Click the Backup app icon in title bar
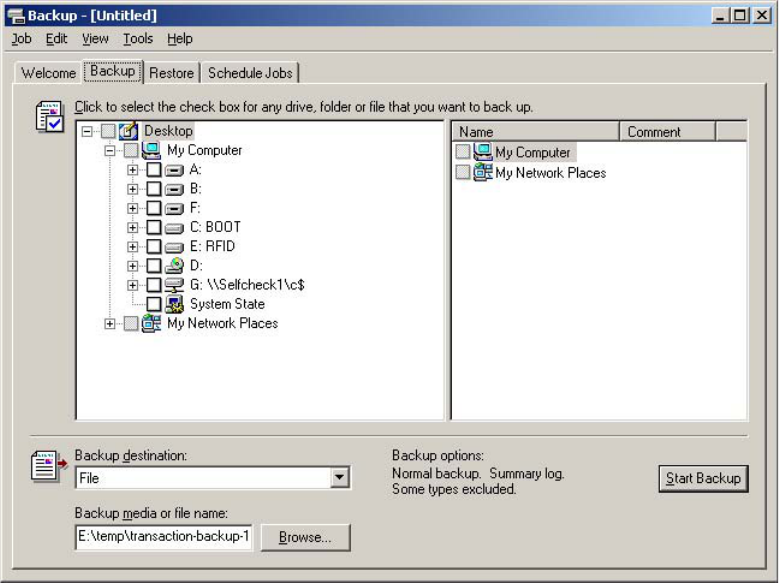The height and width of the screenshot is (583, 779). point(16,16)
